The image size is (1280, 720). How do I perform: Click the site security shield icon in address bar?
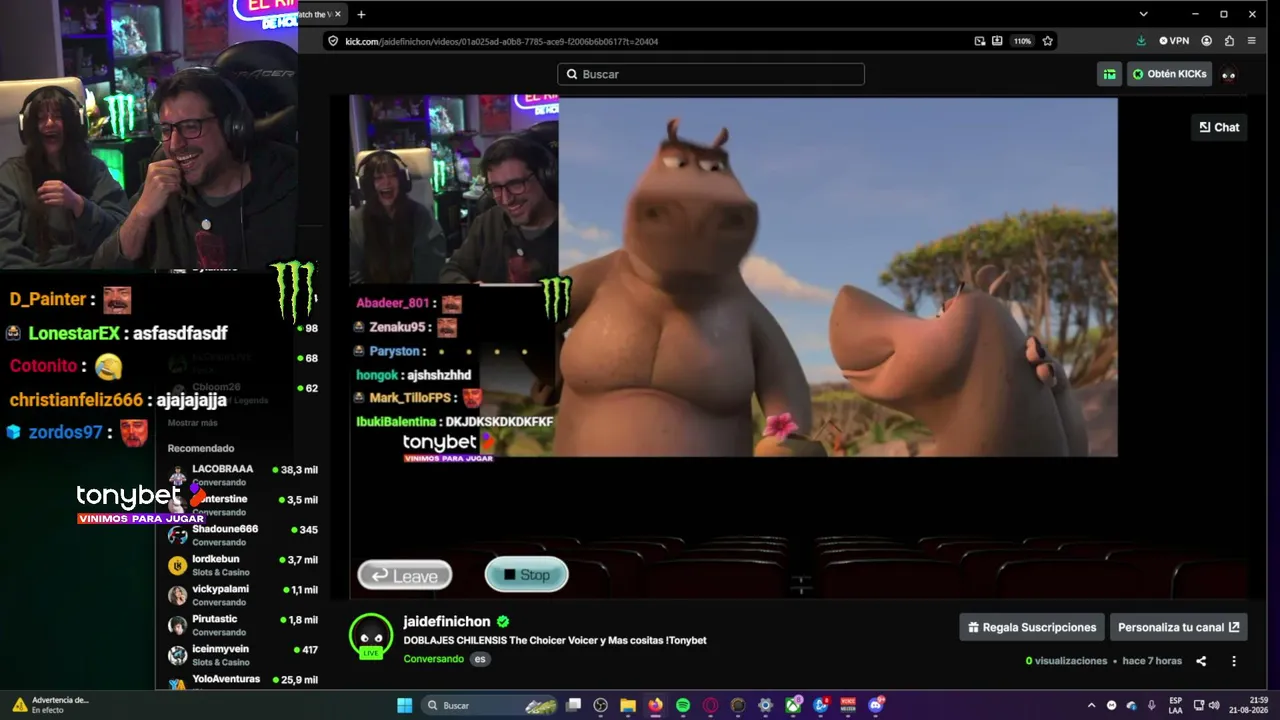[333, 41]
